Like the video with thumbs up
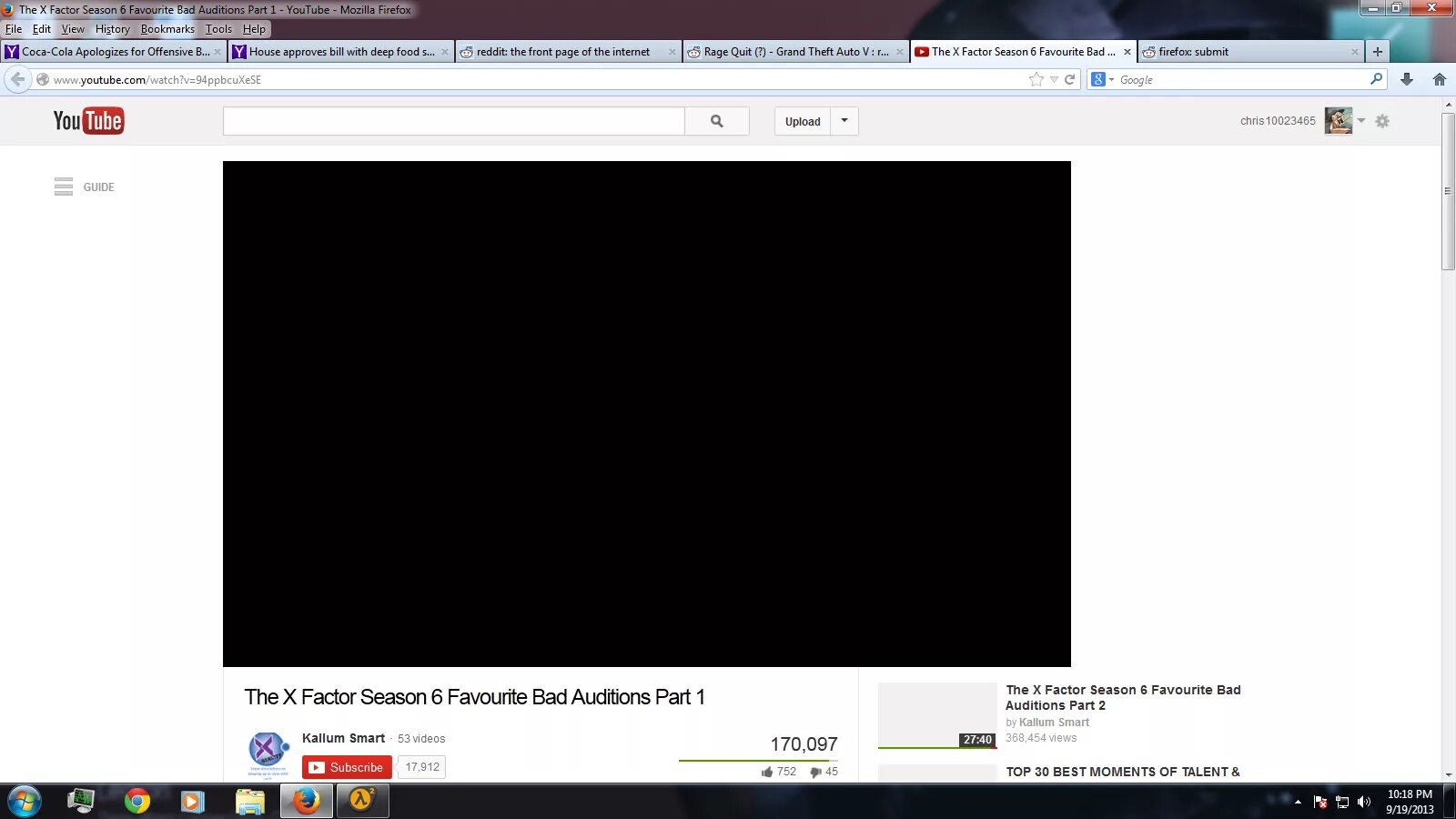 pyautogui.click(x=767, y=772)
